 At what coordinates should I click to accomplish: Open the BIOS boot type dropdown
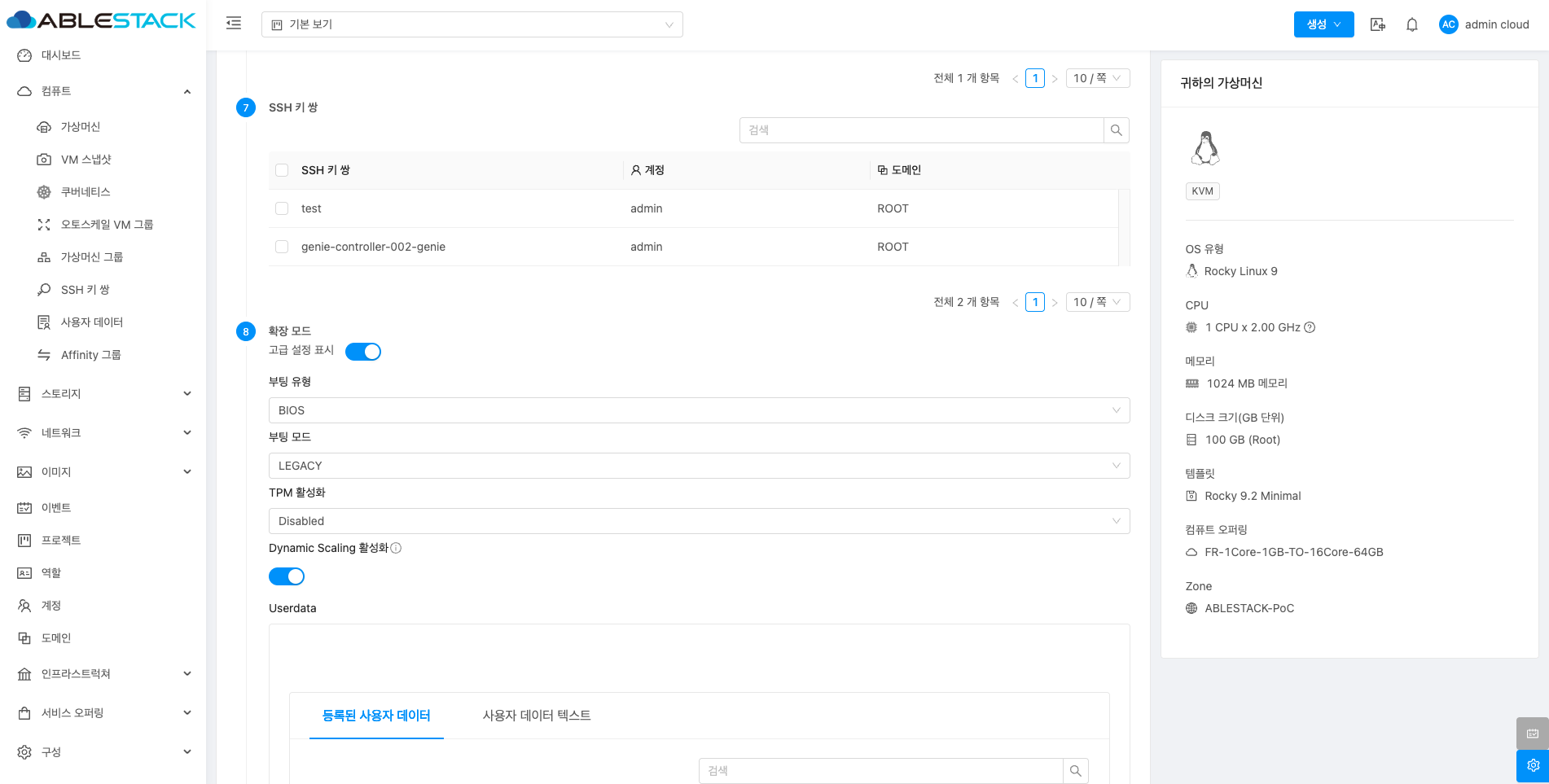699,410
